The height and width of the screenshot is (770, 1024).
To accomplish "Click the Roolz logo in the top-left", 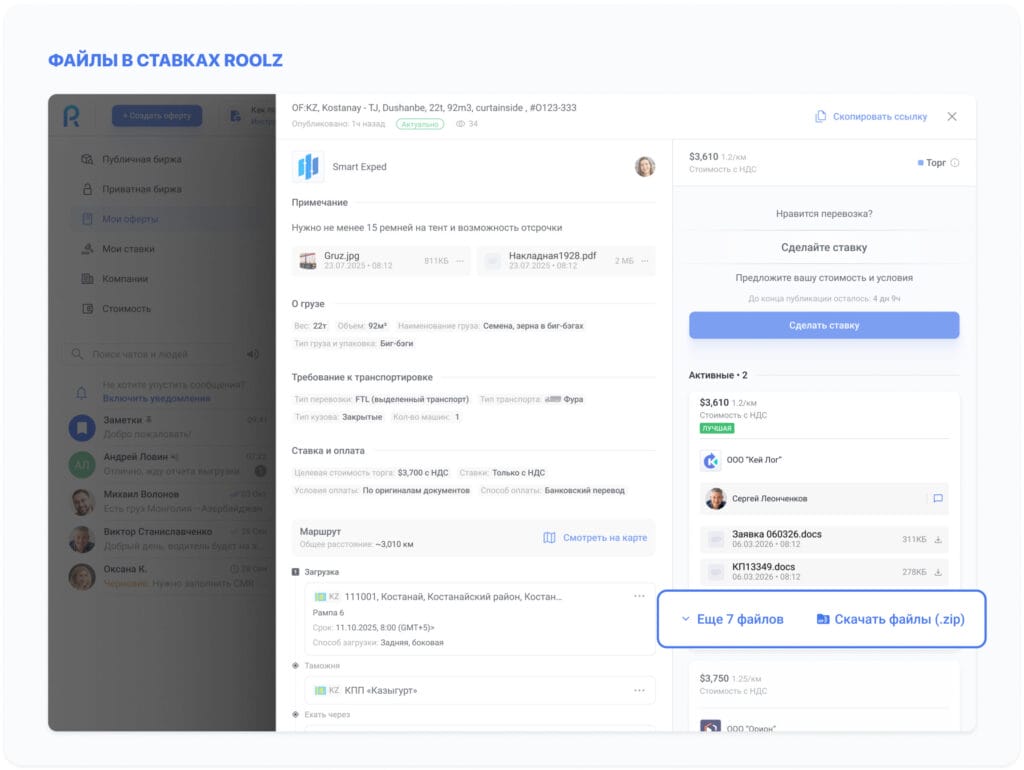I will pyautogui.click(x=72, y=117).
